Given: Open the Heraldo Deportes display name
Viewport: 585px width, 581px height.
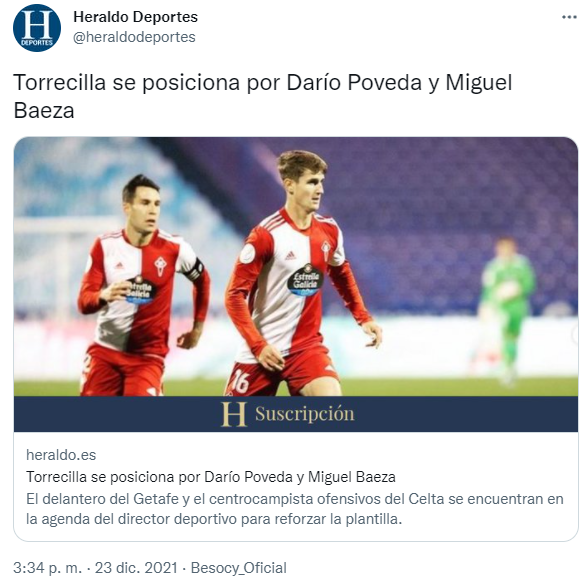Looking at the screenshot, I should 135,17.
